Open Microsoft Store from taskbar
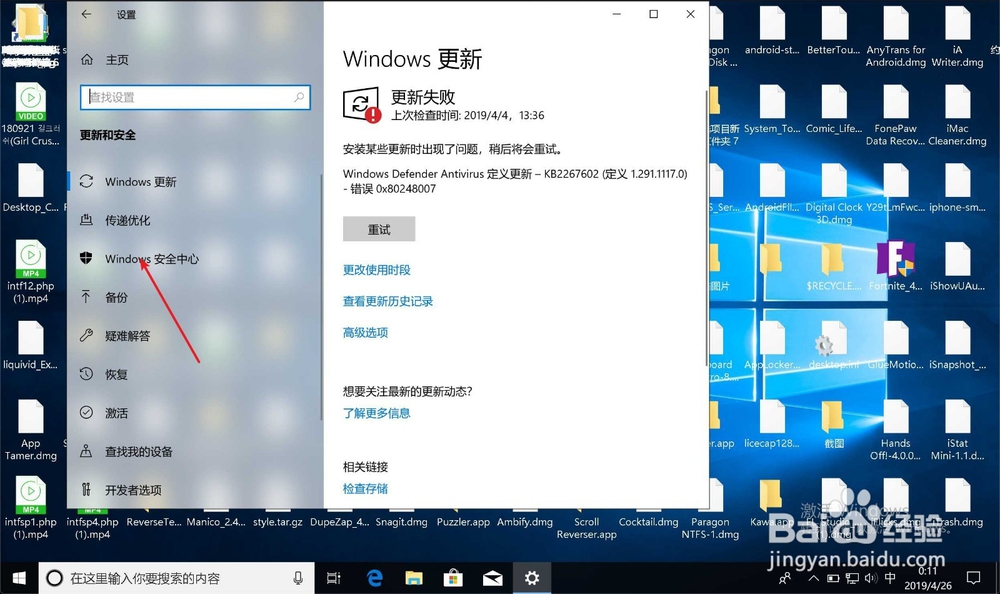1000x594 pixels. [x=453, y=578]
